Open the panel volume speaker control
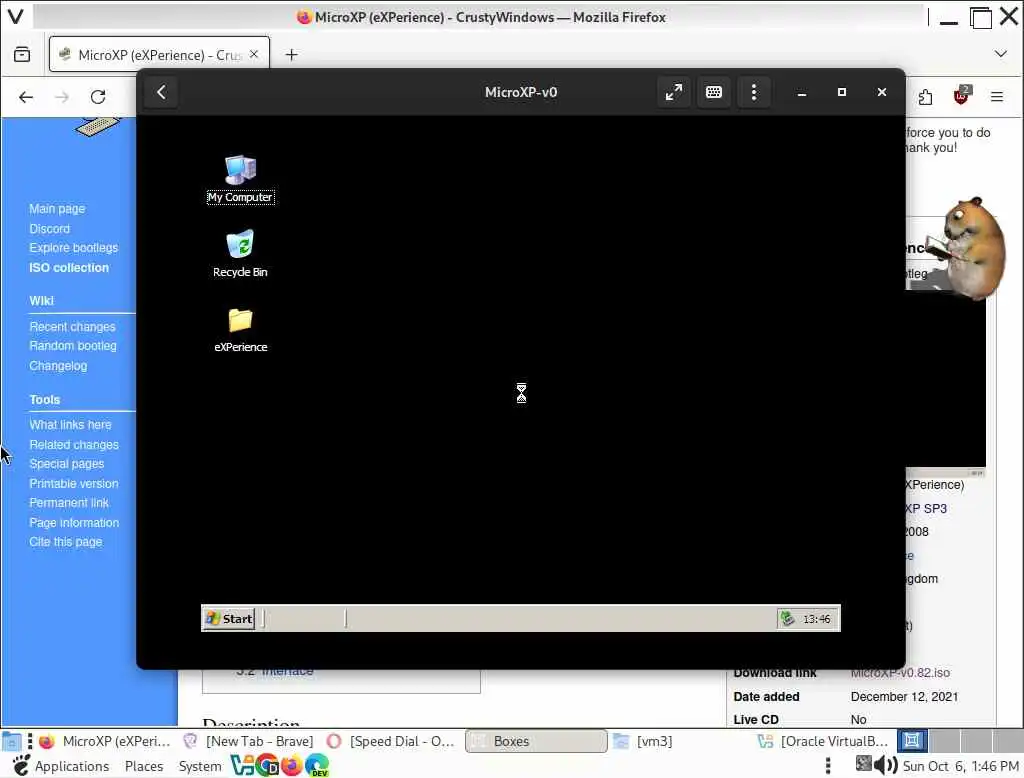 (x=886, y=764)
